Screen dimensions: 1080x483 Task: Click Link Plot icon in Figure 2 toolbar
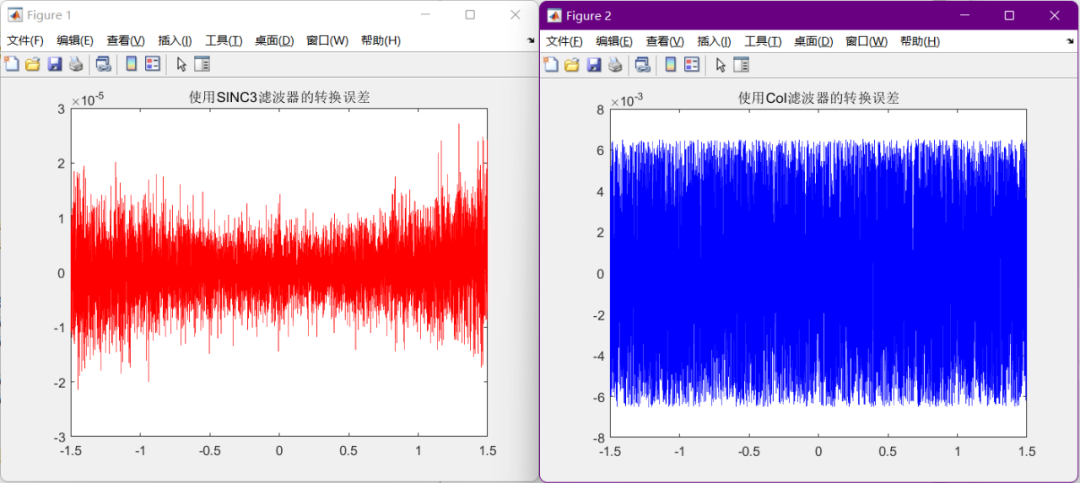point(643,65)
